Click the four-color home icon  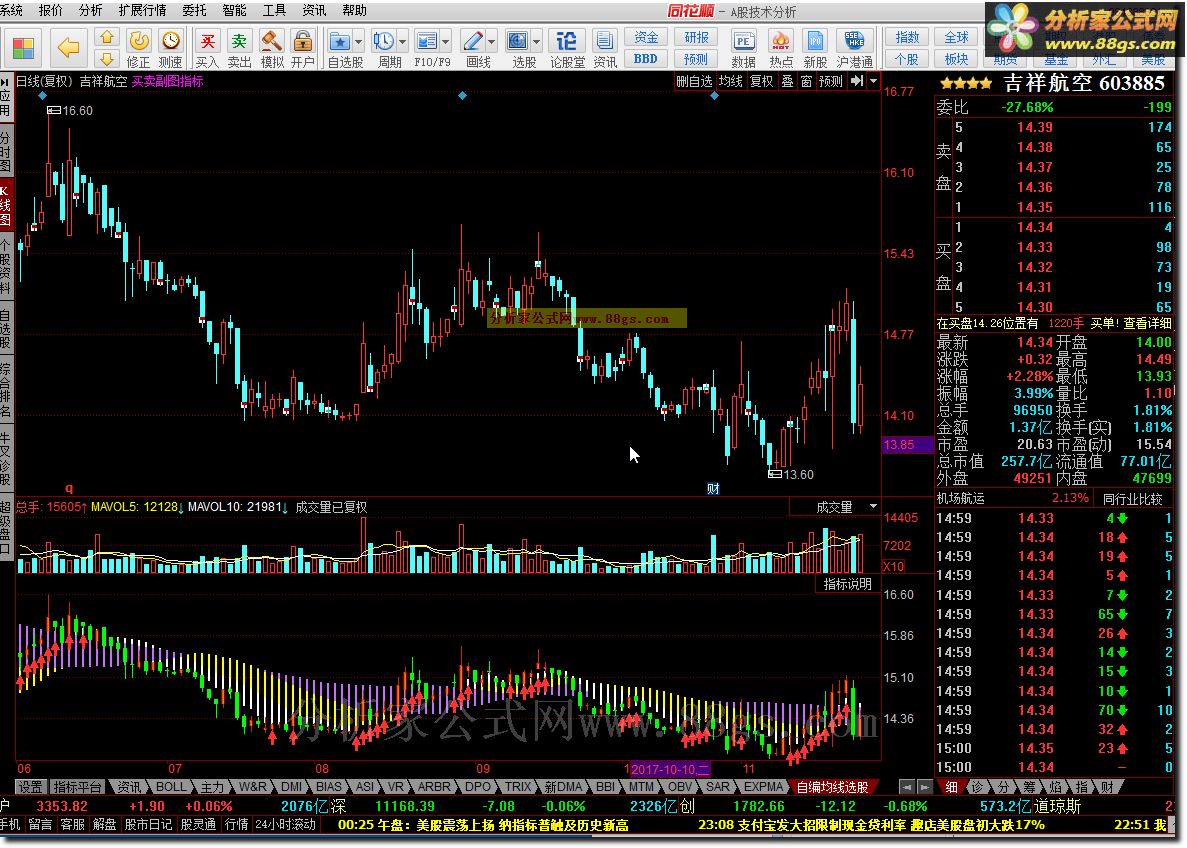pyautogui.click(x=23, y=48)
